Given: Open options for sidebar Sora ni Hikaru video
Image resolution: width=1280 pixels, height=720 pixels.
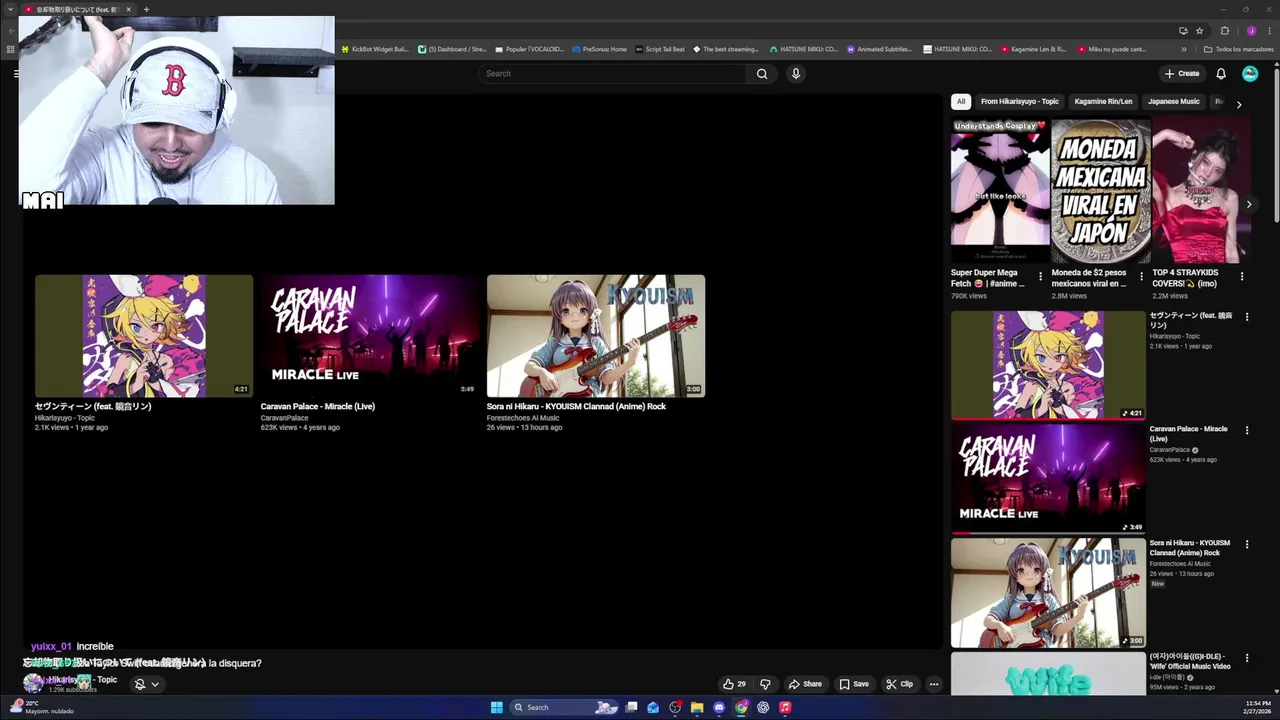Looking at the screenshot, I should tap(1246, 545).
